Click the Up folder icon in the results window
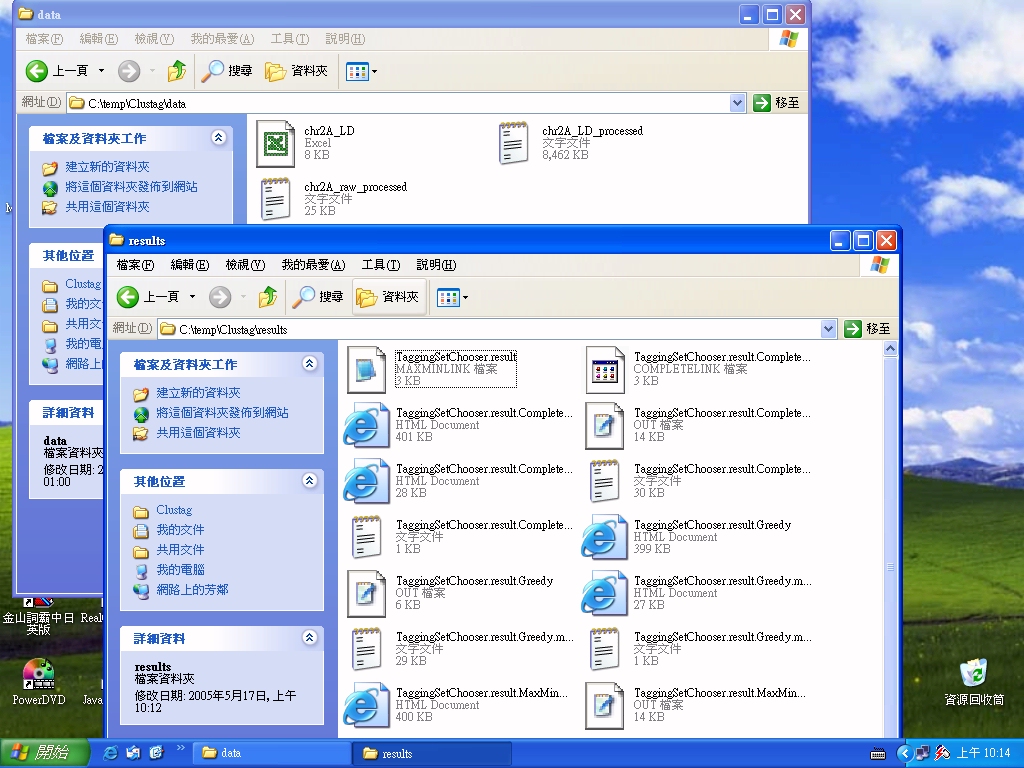1024x768 pixels. [x=268, y=297]
